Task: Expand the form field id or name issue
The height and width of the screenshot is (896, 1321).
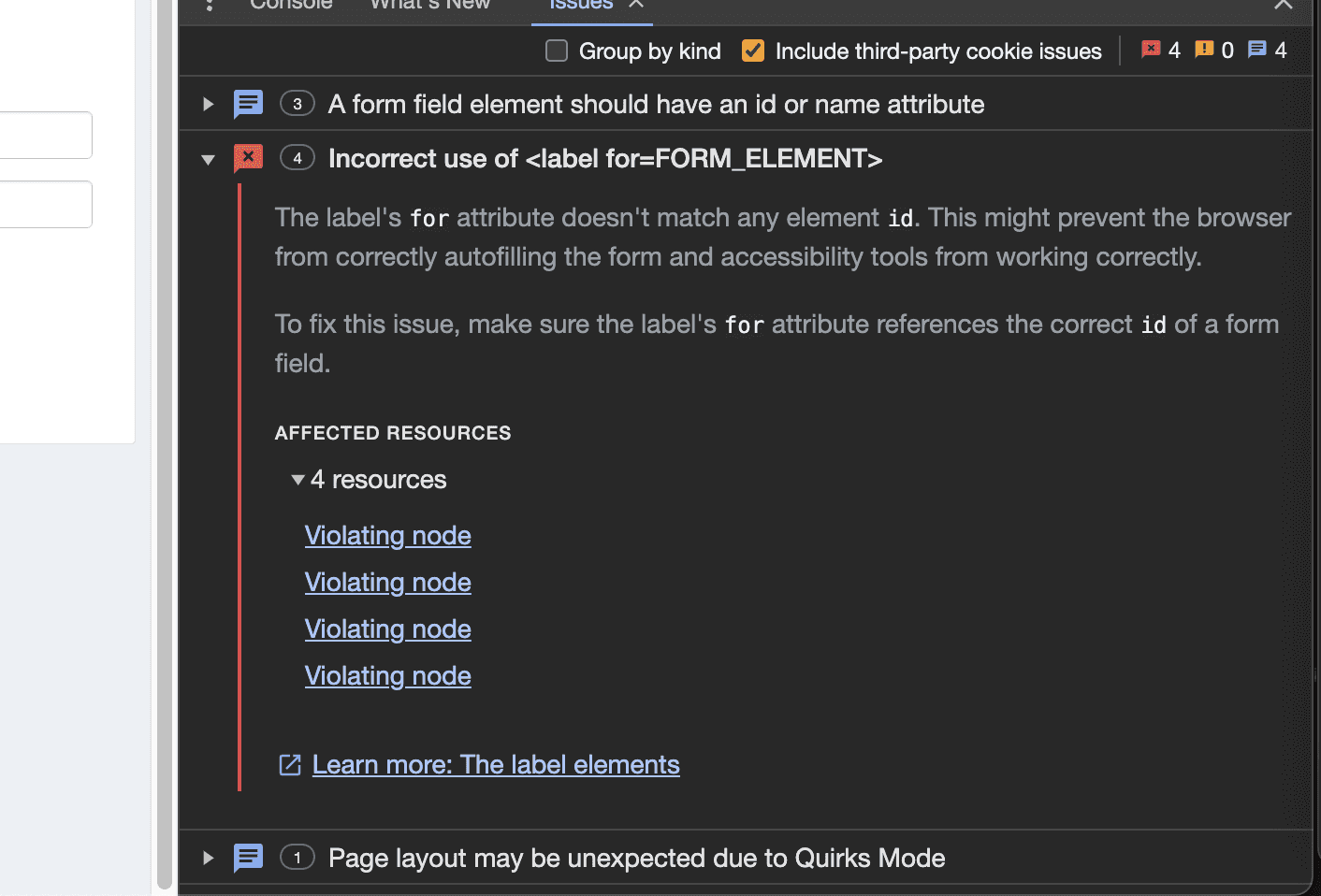Action: 209,104
